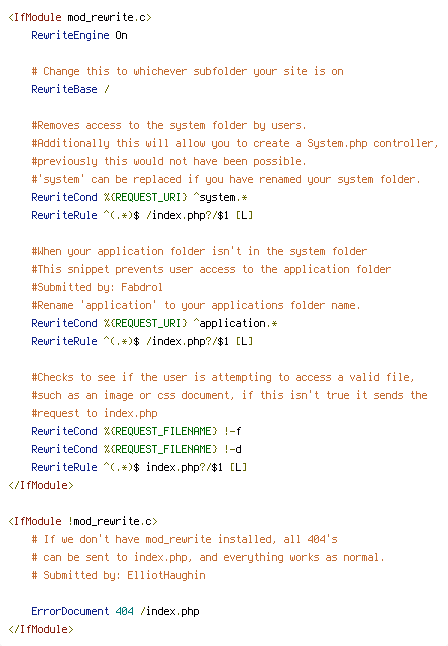Click the 'Checks to see if the user' comment

point(223,377)
